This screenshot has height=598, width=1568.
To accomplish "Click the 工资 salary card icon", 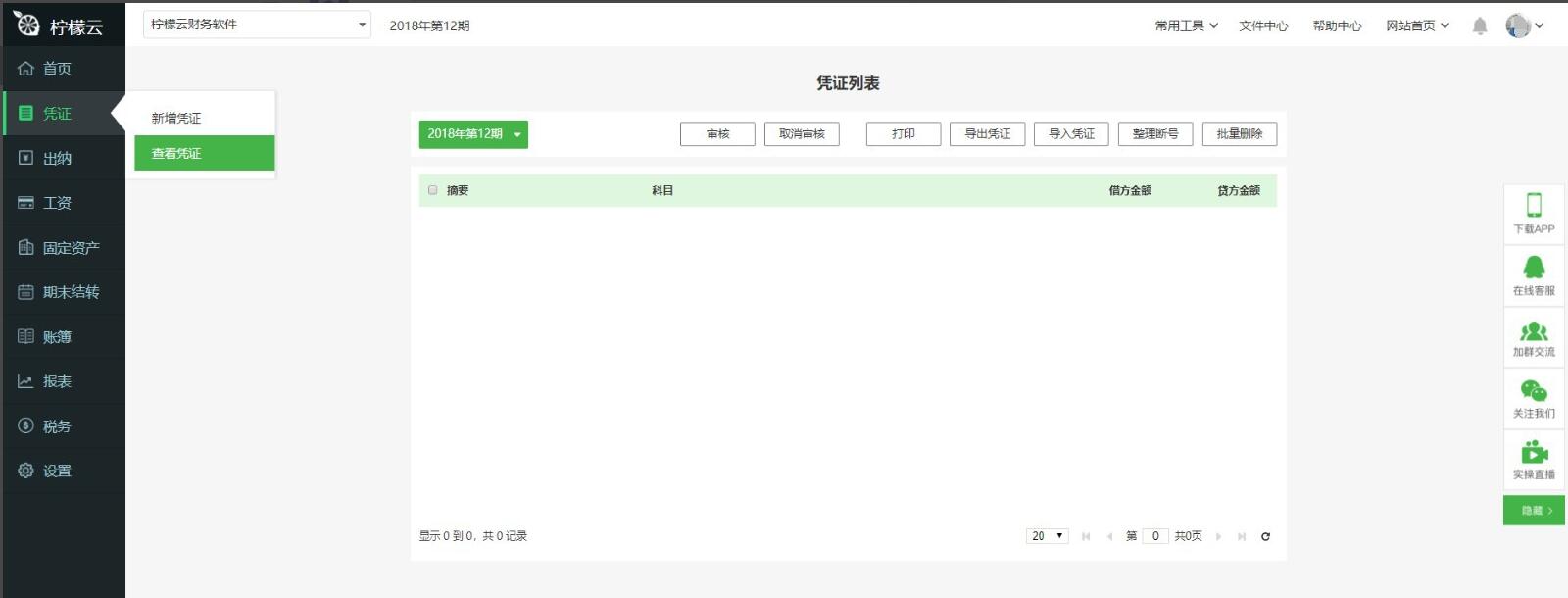I will [x=25, y=203].
